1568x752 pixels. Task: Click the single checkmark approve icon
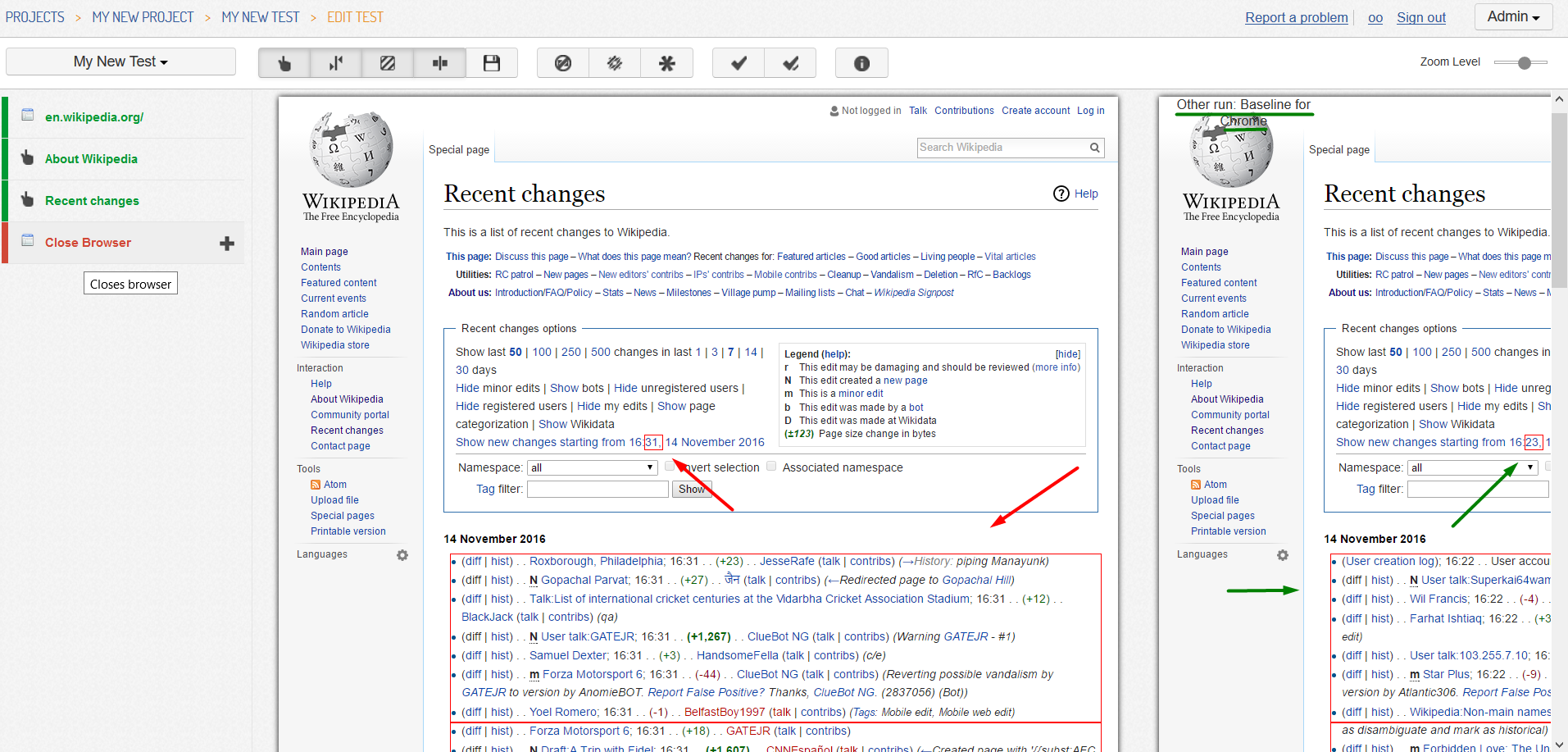(x=739, y=63)
